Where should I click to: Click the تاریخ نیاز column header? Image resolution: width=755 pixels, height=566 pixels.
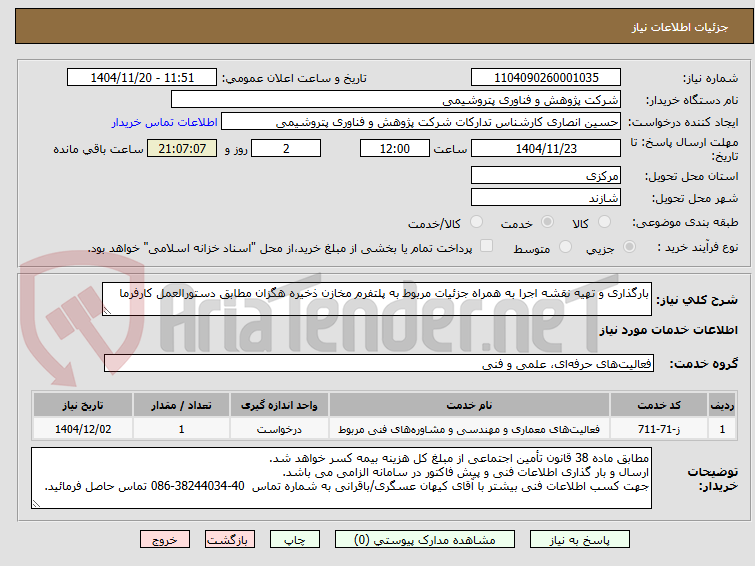click(83, 405)
